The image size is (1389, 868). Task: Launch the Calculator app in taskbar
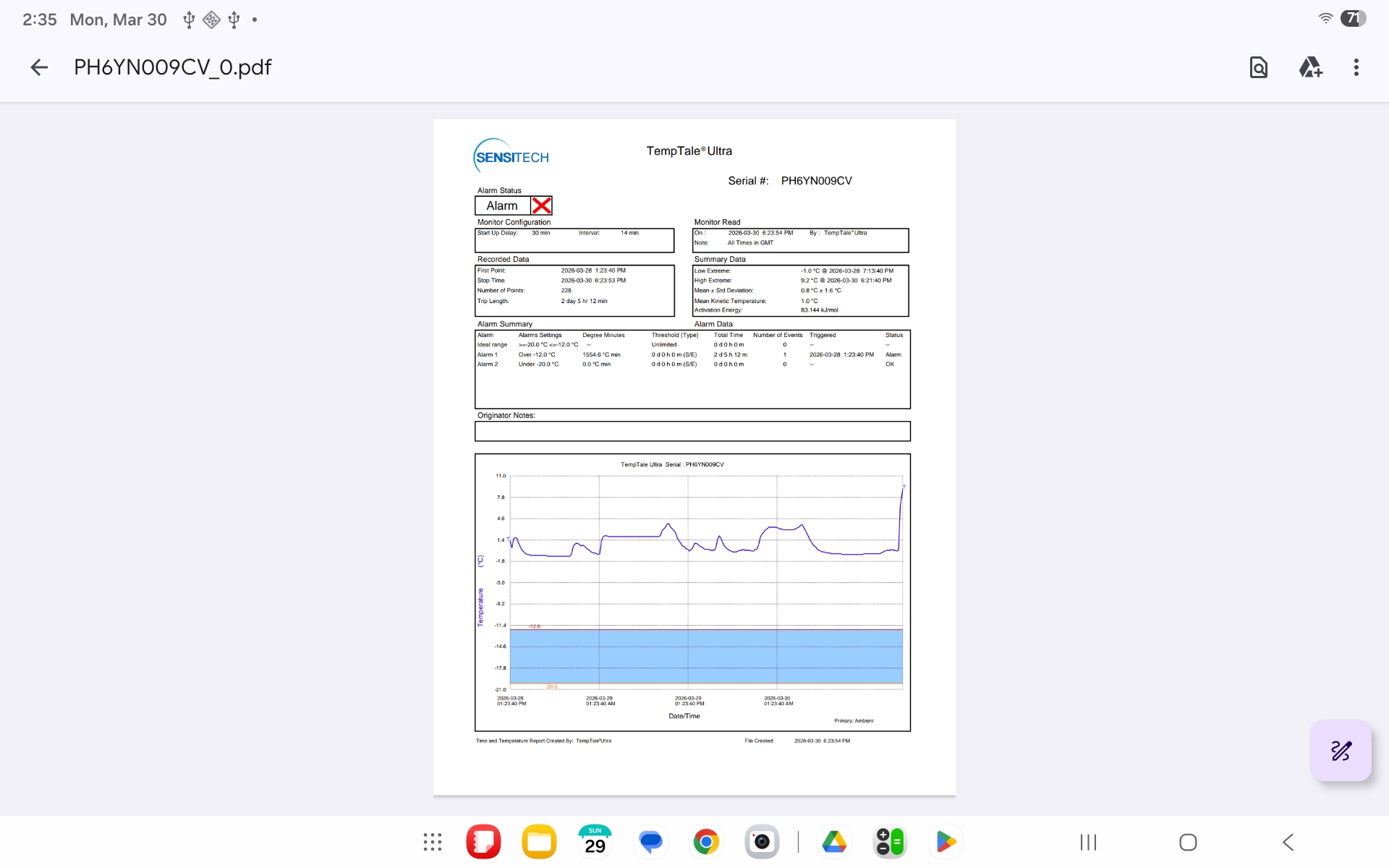[890, 842]
